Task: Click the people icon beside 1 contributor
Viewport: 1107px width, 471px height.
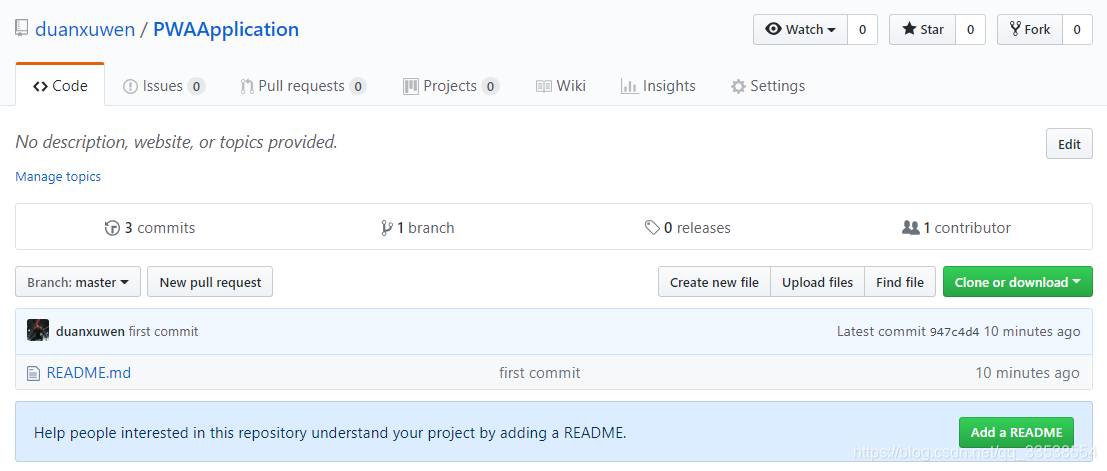Action: (x=911, y=228)
